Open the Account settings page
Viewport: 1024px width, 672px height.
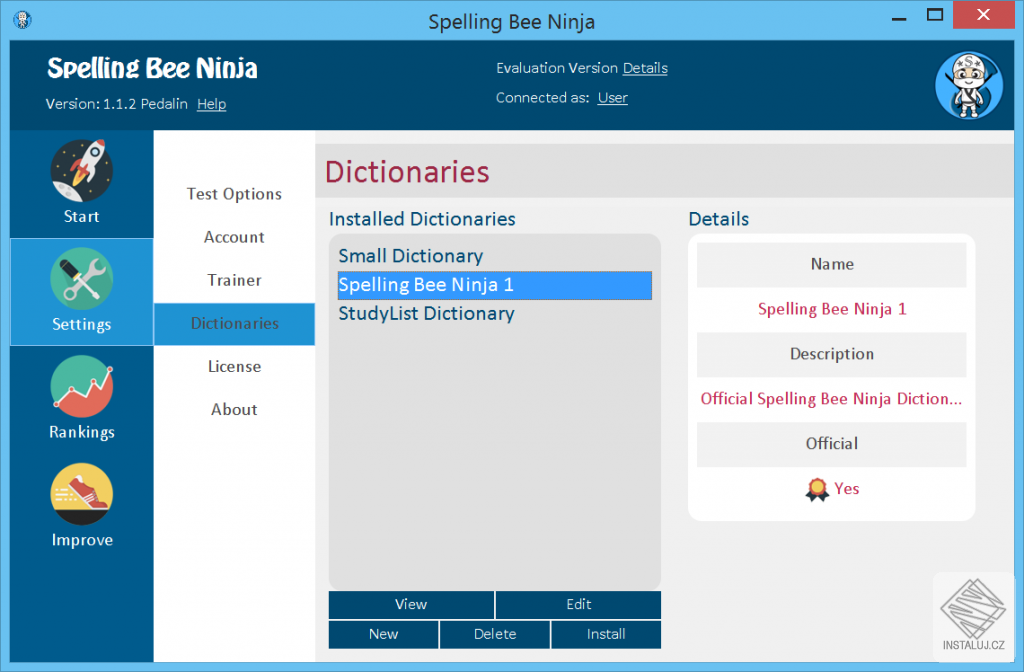(234, 237)
